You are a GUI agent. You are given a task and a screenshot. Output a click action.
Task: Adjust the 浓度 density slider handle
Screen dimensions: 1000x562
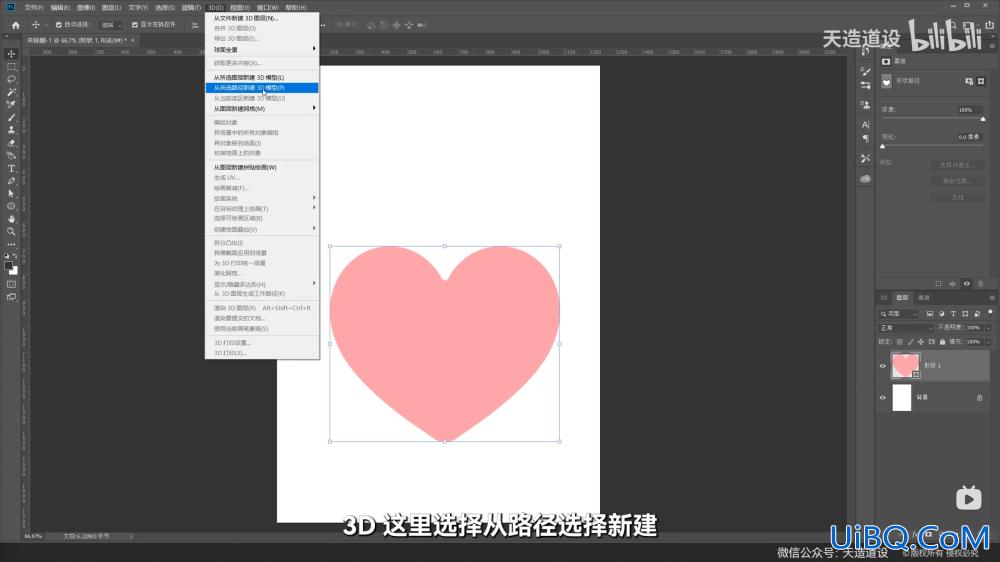click(x=983, y=119)
